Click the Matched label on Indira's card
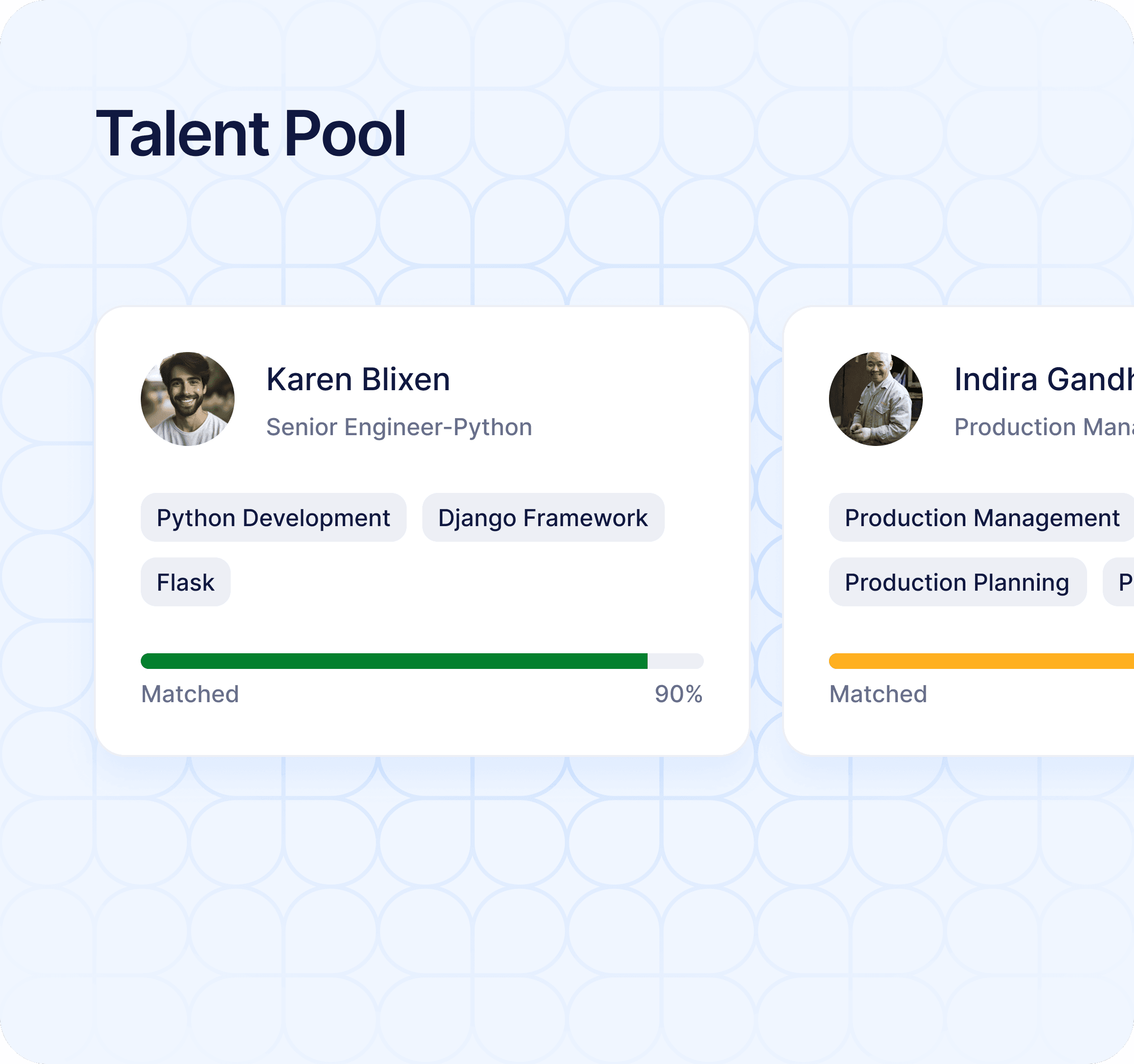 [878, 694]
